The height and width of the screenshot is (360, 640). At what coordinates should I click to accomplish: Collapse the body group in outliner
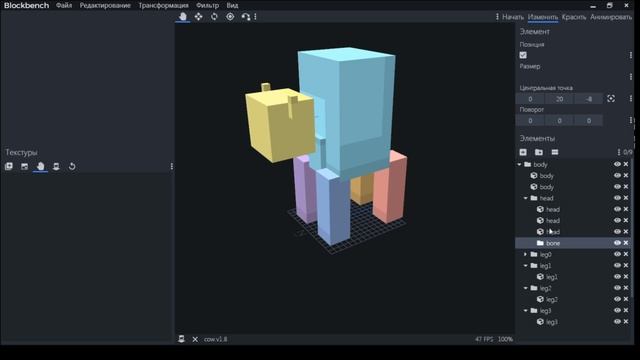point(519,164)
